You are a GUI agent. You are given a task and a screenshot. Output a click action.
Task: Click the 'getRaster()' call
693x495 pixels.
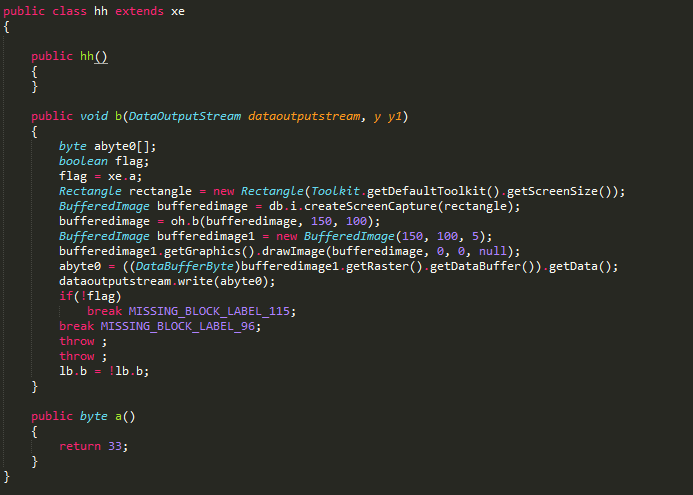384,267
